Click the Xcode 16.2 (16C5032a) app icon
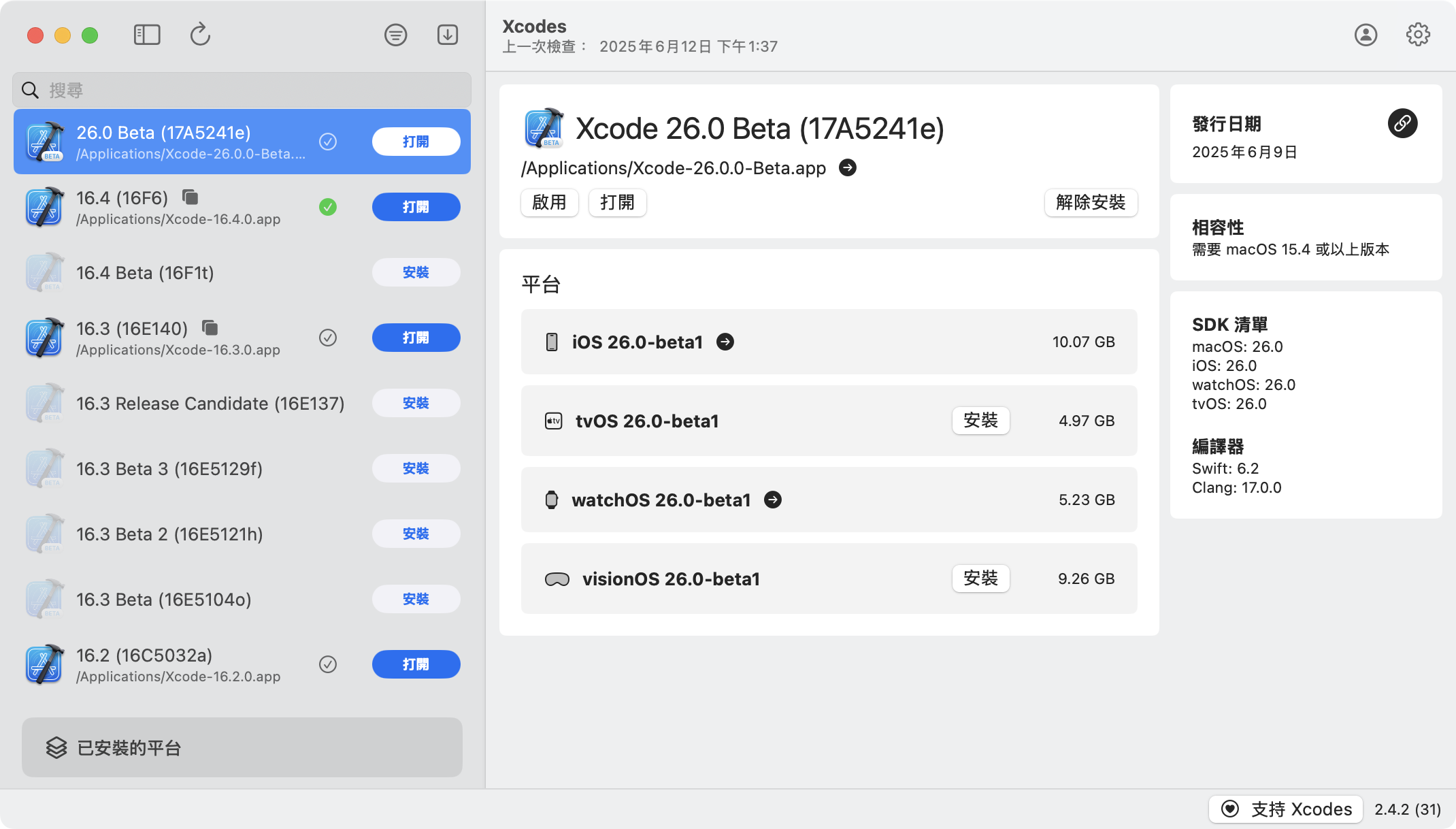Image resolution: width=1456 pixels, height=829 pixels. 45,664
